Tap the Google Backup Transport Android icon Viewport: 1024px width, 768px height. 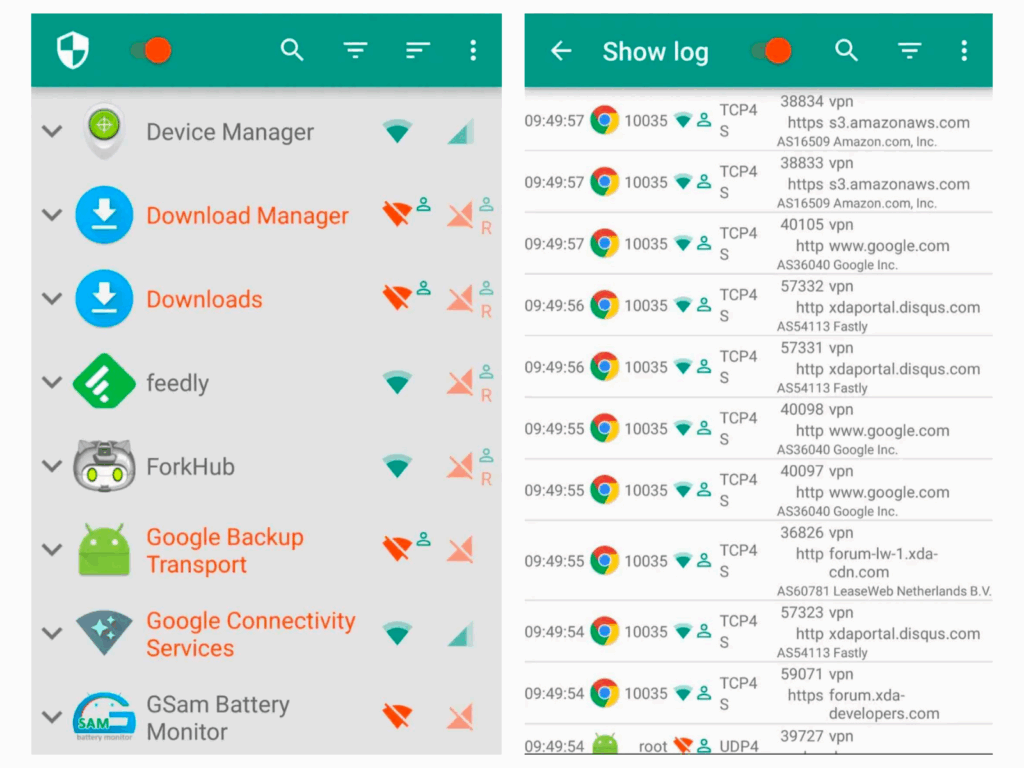click(x=104, y=549)
